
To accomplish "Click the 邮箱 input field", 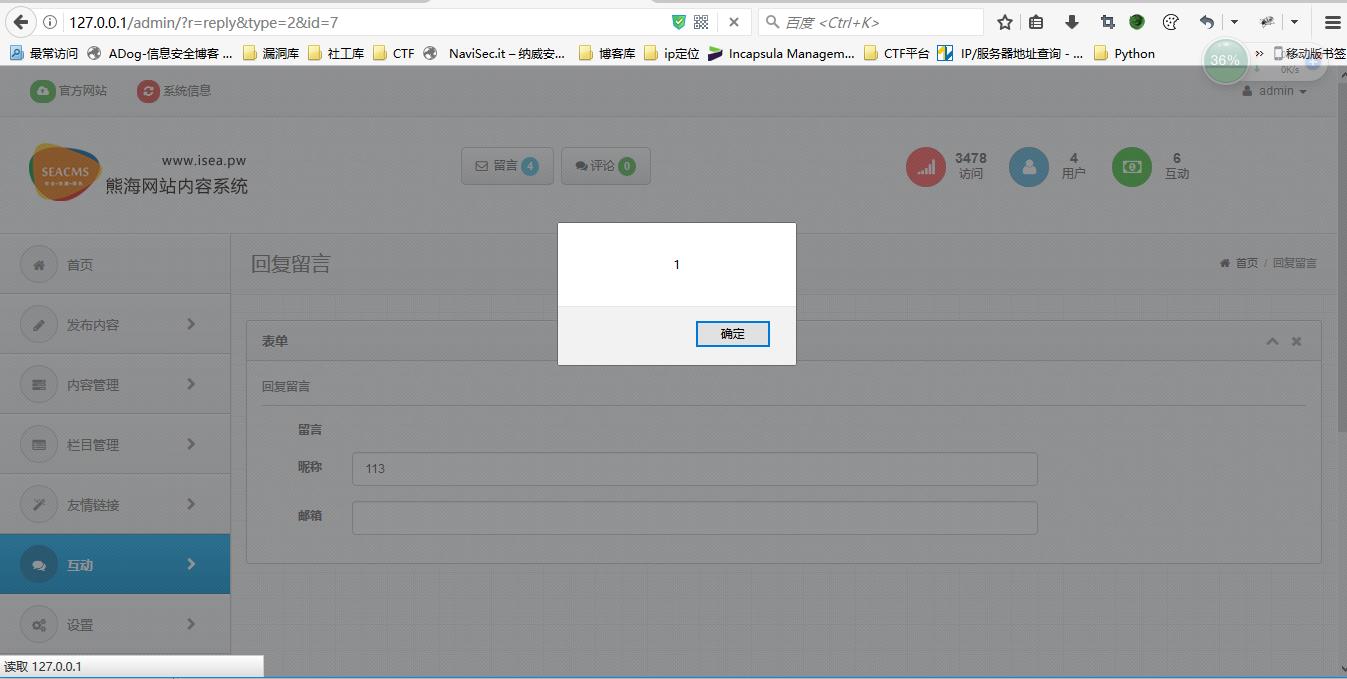I will click(695, 518).
